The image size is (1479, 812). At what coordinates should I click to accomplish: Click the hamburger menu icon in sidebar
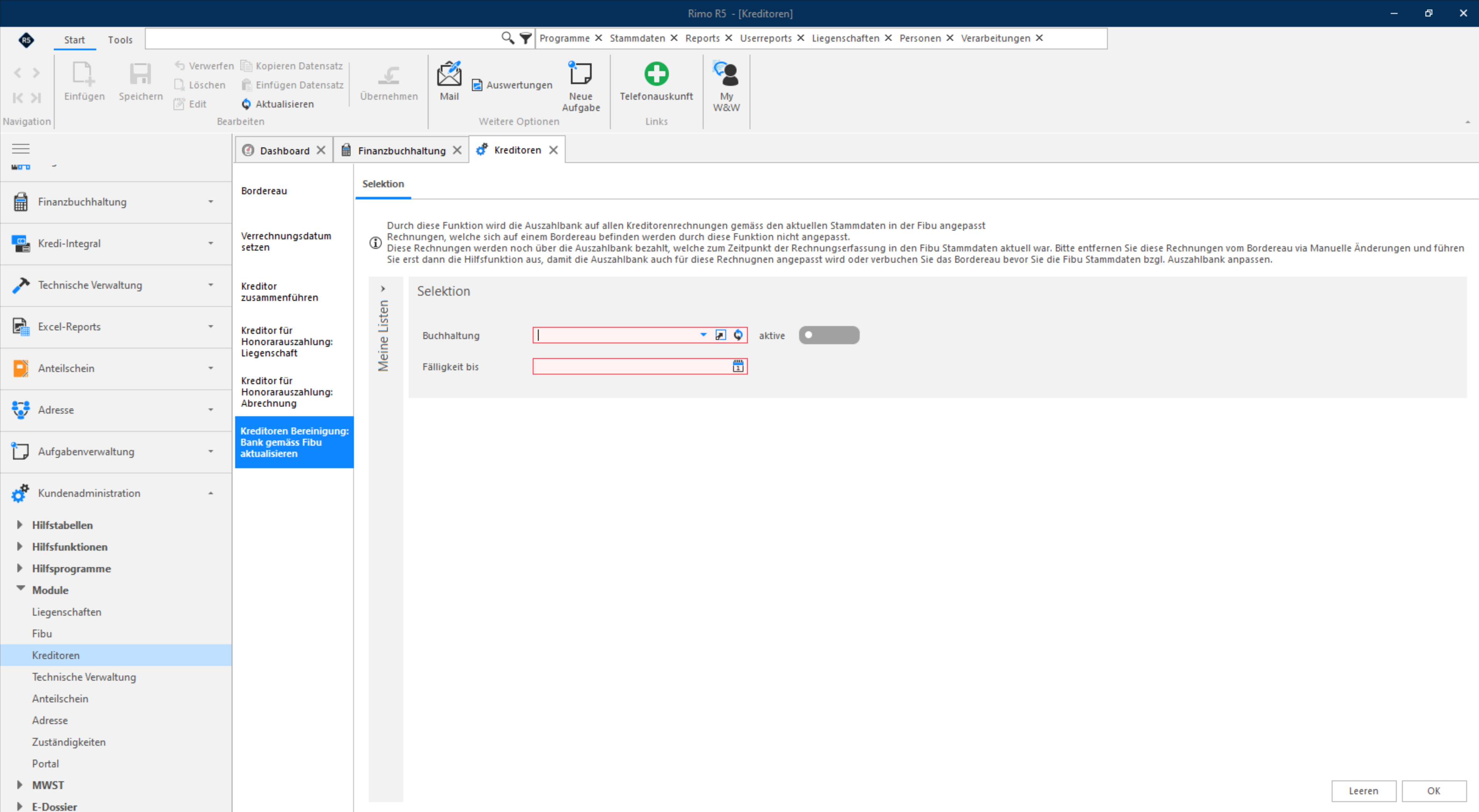click(21, 149)
